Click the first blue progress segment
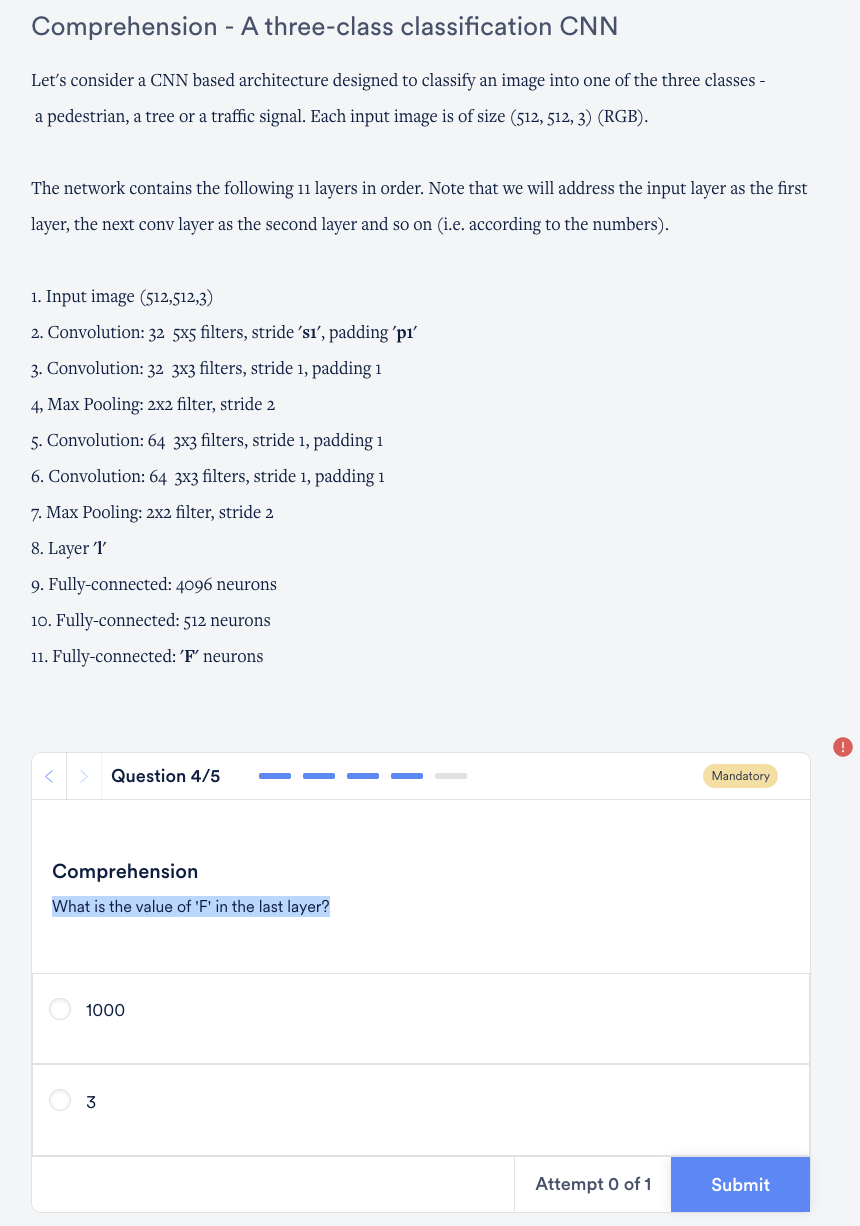Viewport: 860px width, 1226px height. (x=274, y=776)
